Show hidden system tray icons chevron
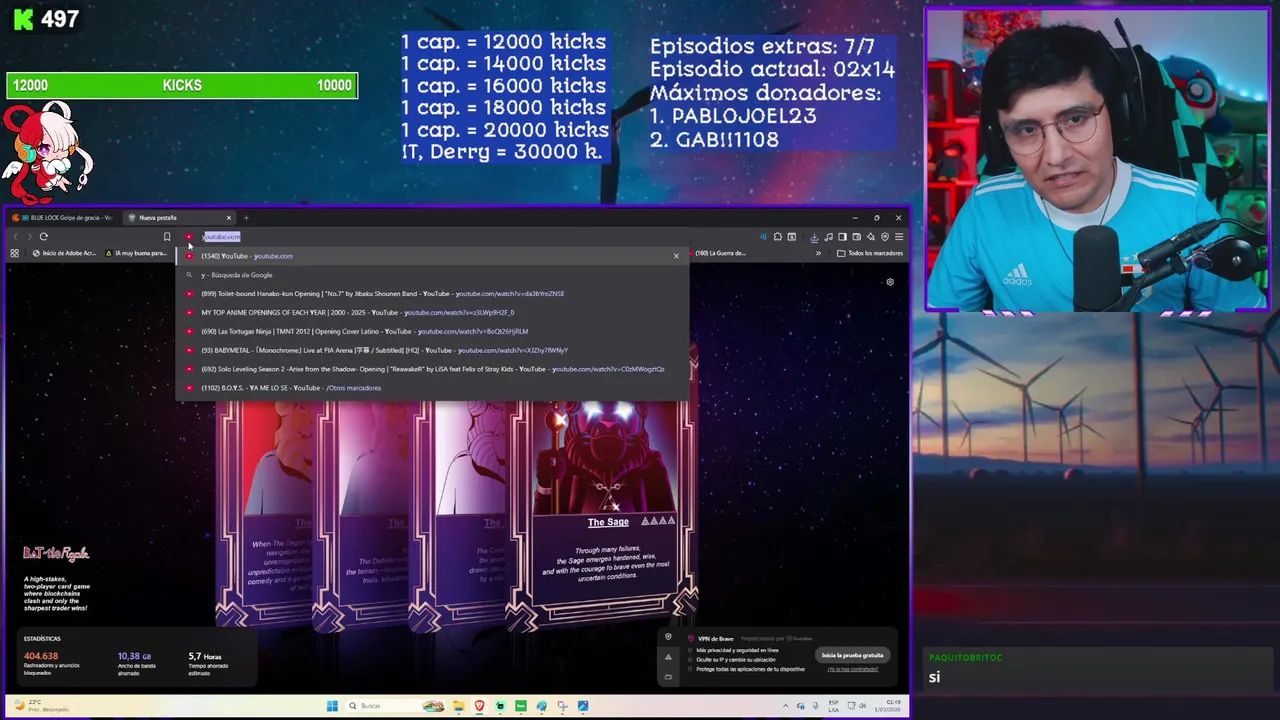The height and width of the screenshot is (720, 1280). point(788,706)
